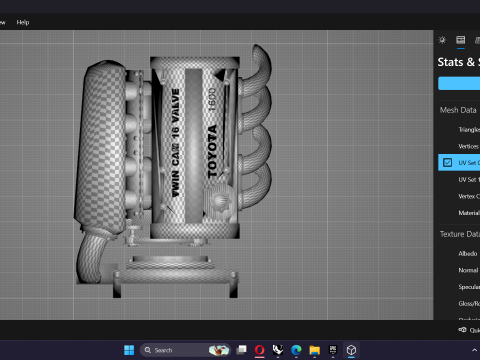
Task: Select the Gloss/Roughness texture row
Action: 459,304
